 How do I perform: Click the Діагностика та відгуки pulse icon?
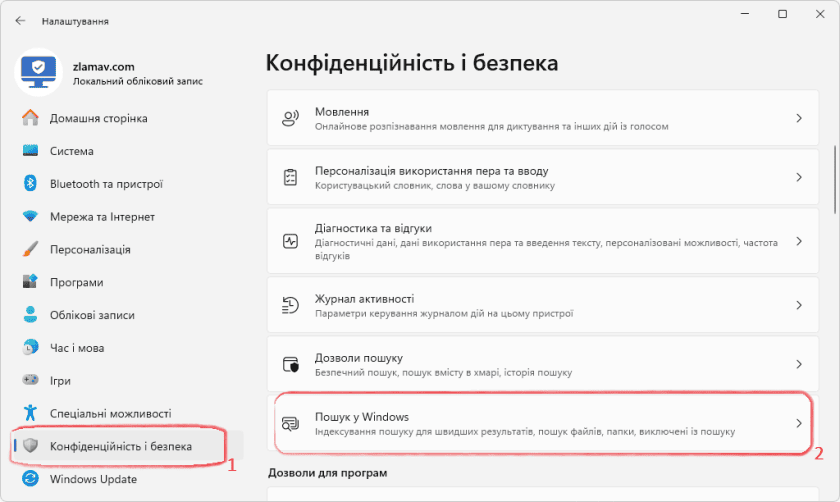290,242
